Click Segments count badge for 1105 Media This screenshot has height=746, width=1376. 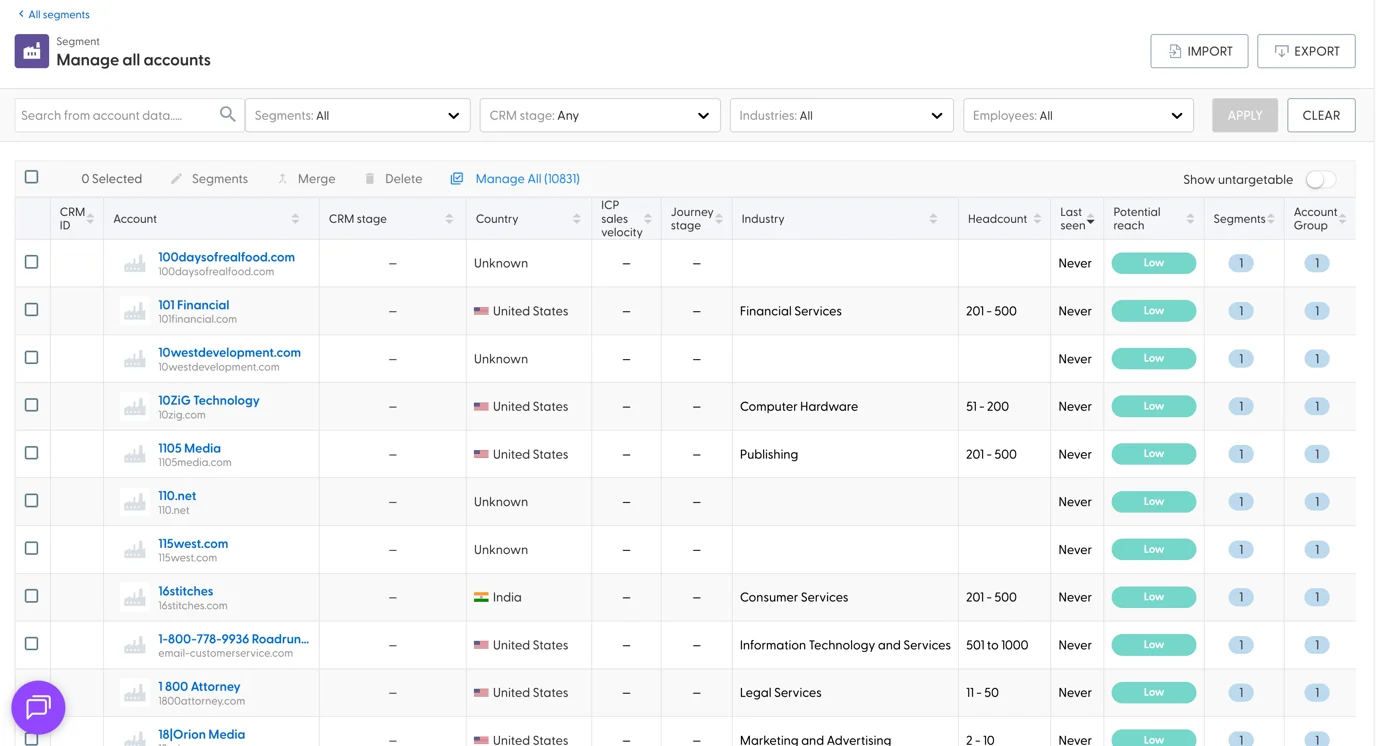(x=1241, y=454)
